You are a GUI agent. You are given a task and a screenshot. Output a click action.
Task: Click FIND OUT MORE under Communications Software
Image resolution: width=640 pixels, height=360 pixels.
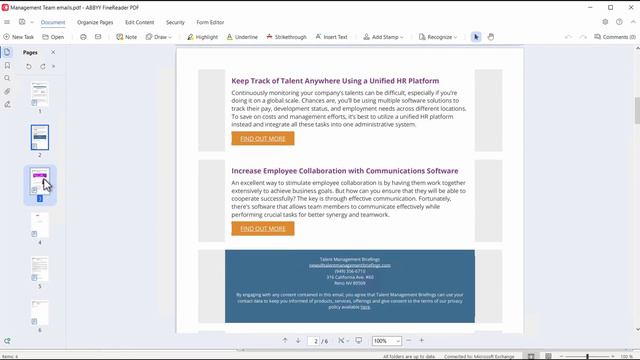(x=263, y=229)
